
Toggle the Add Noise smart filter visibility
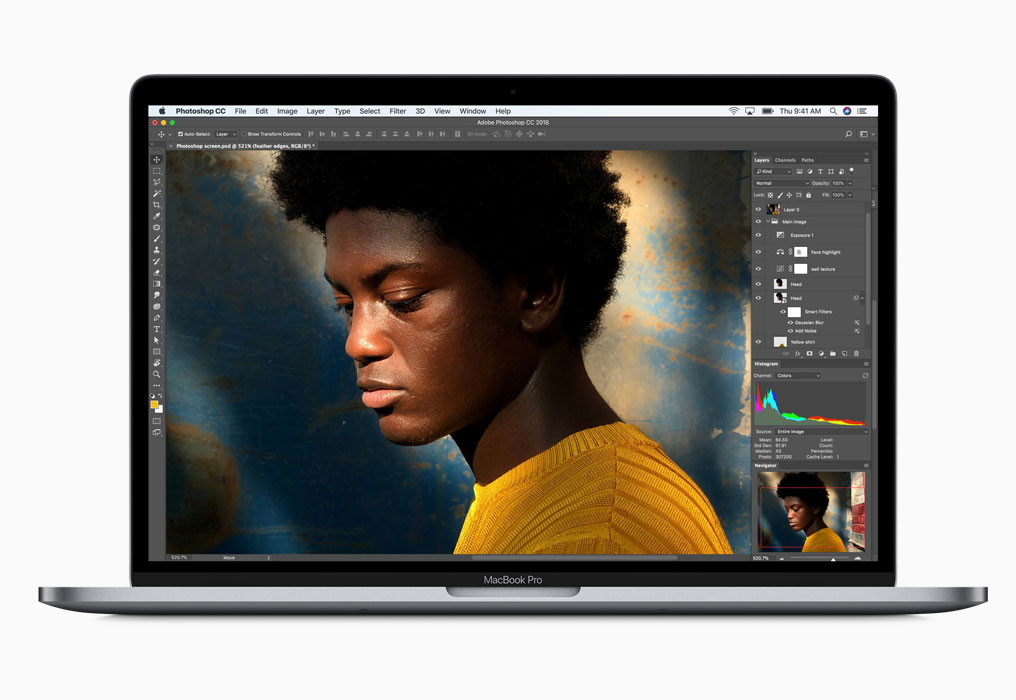[x=790, y=331]
